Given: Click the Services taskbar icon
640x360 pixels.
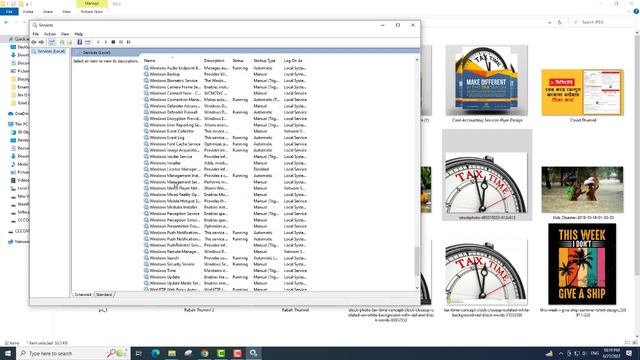Looking at the screenshot, I should (253, 353).
